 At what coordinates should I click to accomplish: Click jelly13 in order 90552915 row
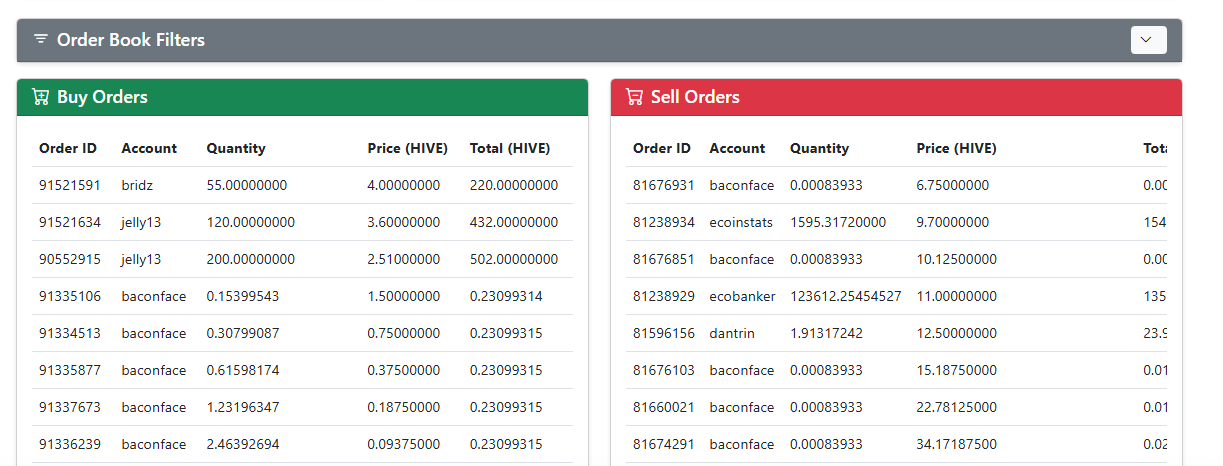pos(142,259)
